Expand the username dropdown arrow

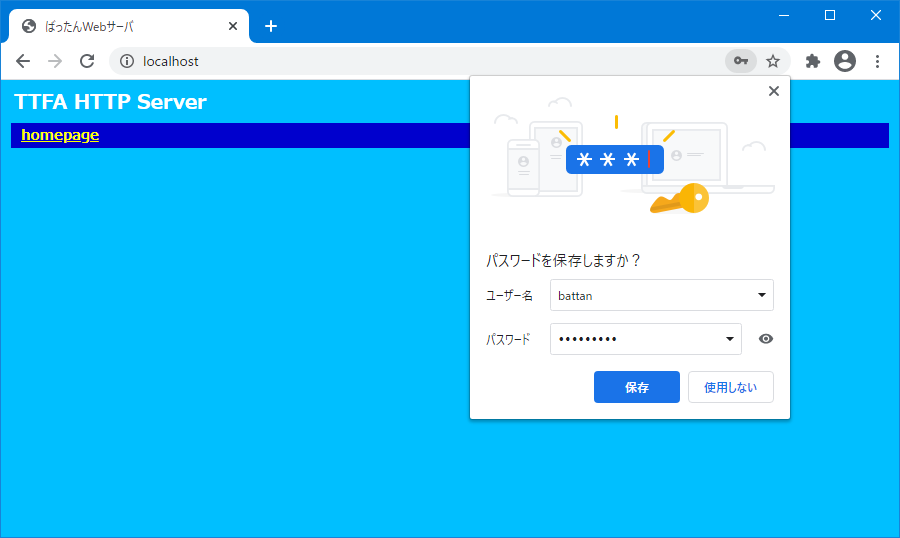[x=762, y=295]
